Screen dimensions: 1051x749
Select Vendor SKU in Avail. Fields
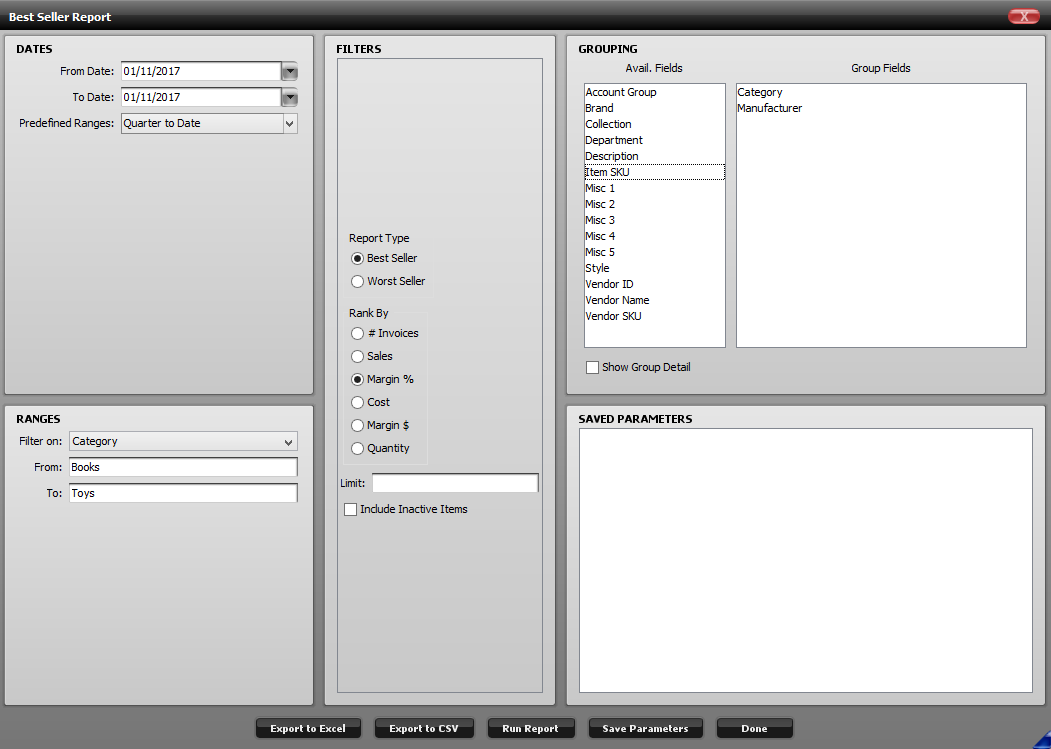654,316
